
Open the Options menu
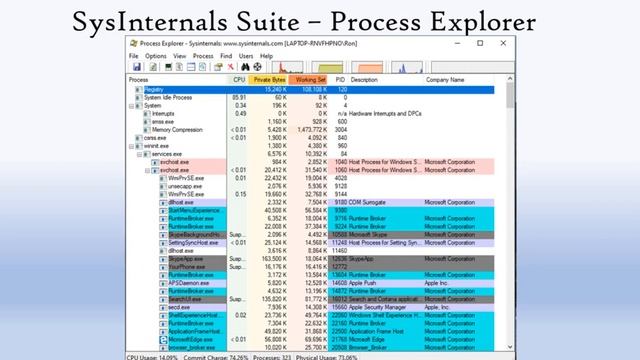[x=156, y=56]
